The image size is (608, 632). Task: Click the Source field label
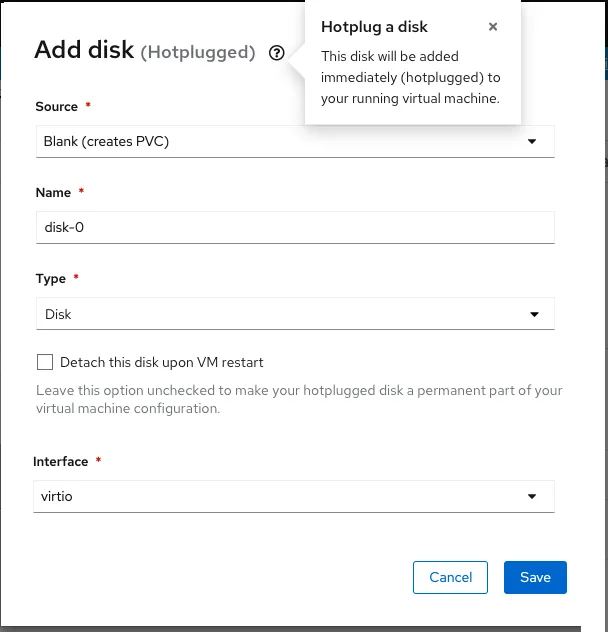[x=56, y=106]
